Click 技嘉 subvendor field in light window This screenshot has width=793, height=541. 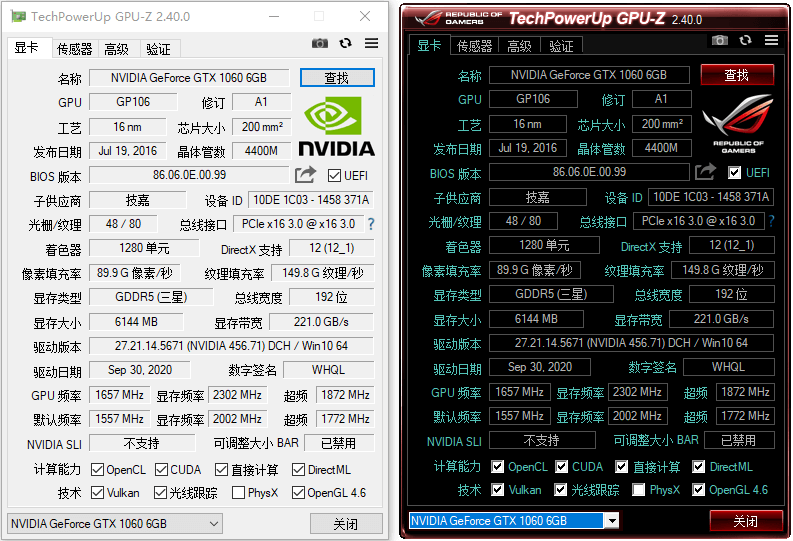(138, 200)
